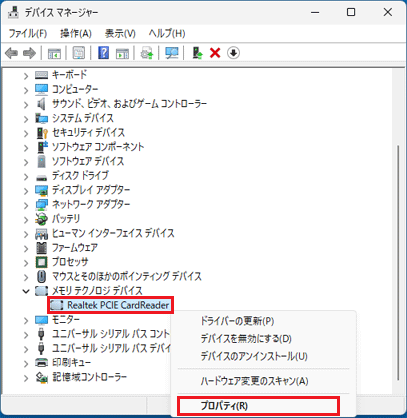This screenshot has height=418, width=407.
Task: Click the mouse icon for マウスとそのほかのポインティング デバイス
Action: tap(41, 277)
